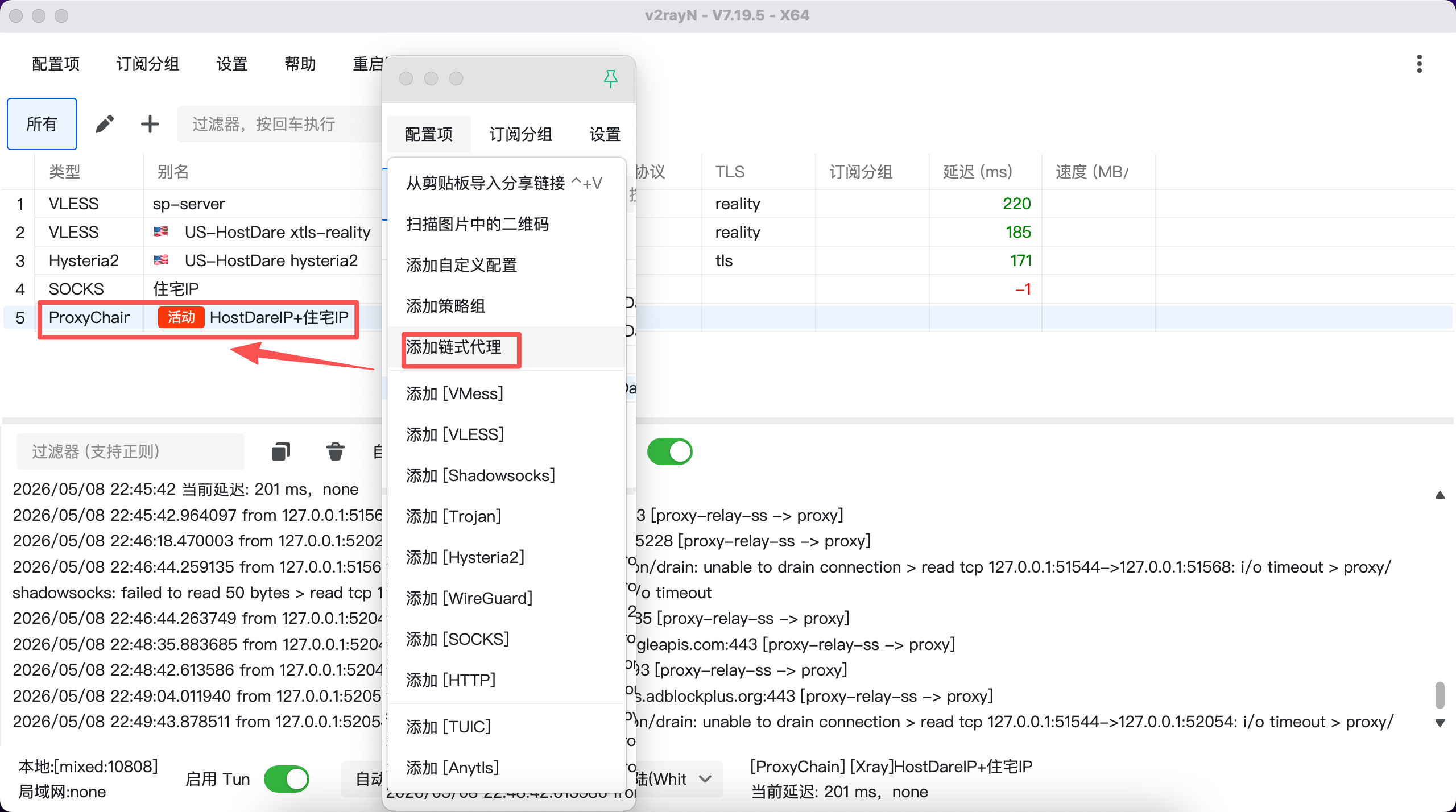The width and height of the screenshot is (1456, 812).
Task: Select 添加策略组 menu entry
Action: (x=507, y=306)
